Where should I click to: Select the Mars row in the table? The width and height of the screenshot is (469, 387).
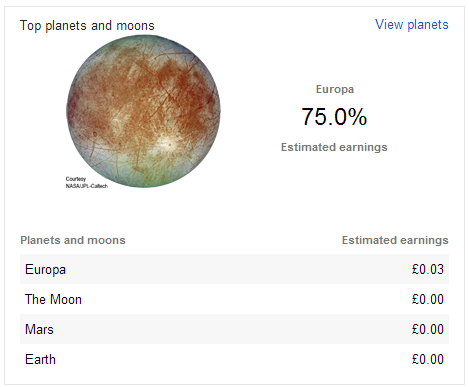click(x=234, y=329)
